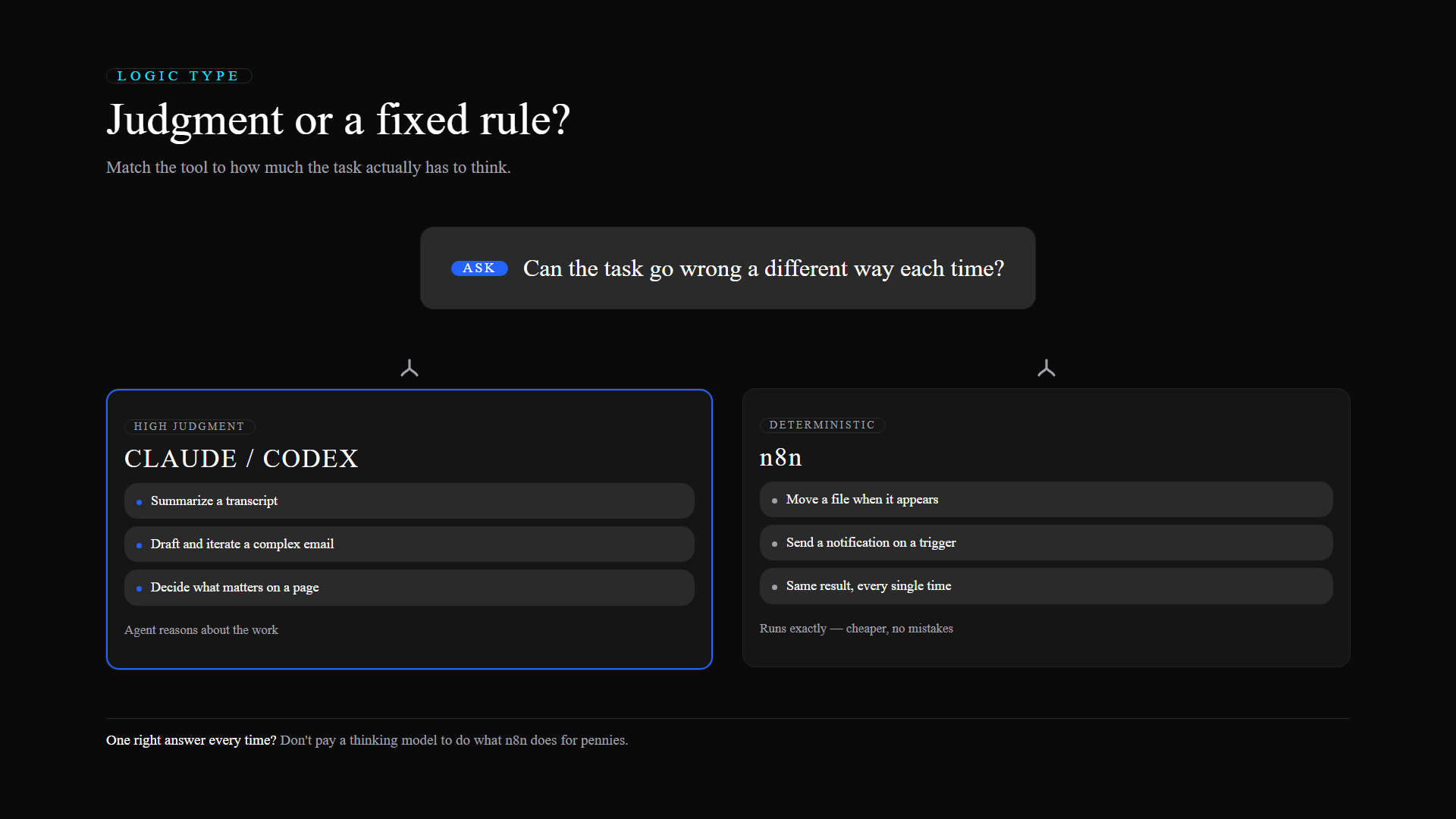Click the blue ASK badge
The width and height of the screenshot is (1456, 819).
[x=479, y=268]
